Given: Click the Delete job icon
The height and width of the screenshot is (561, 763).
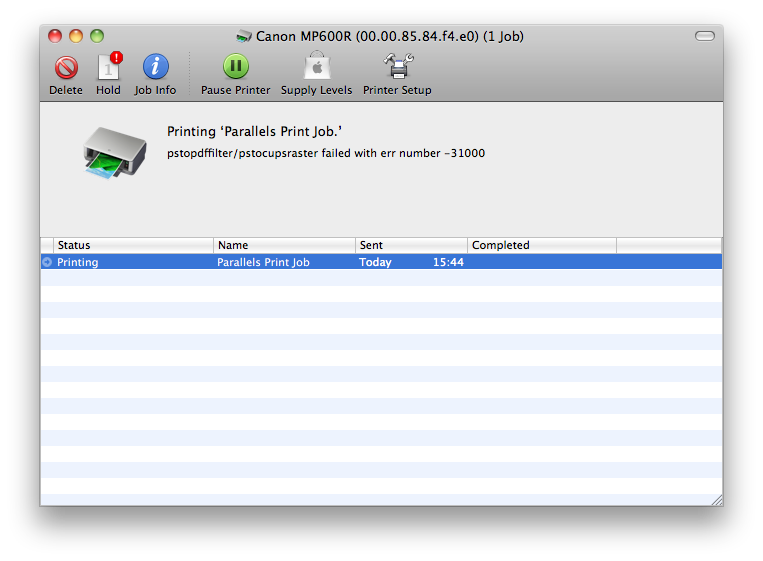Looking at the screenshot, I should point(66,67).
